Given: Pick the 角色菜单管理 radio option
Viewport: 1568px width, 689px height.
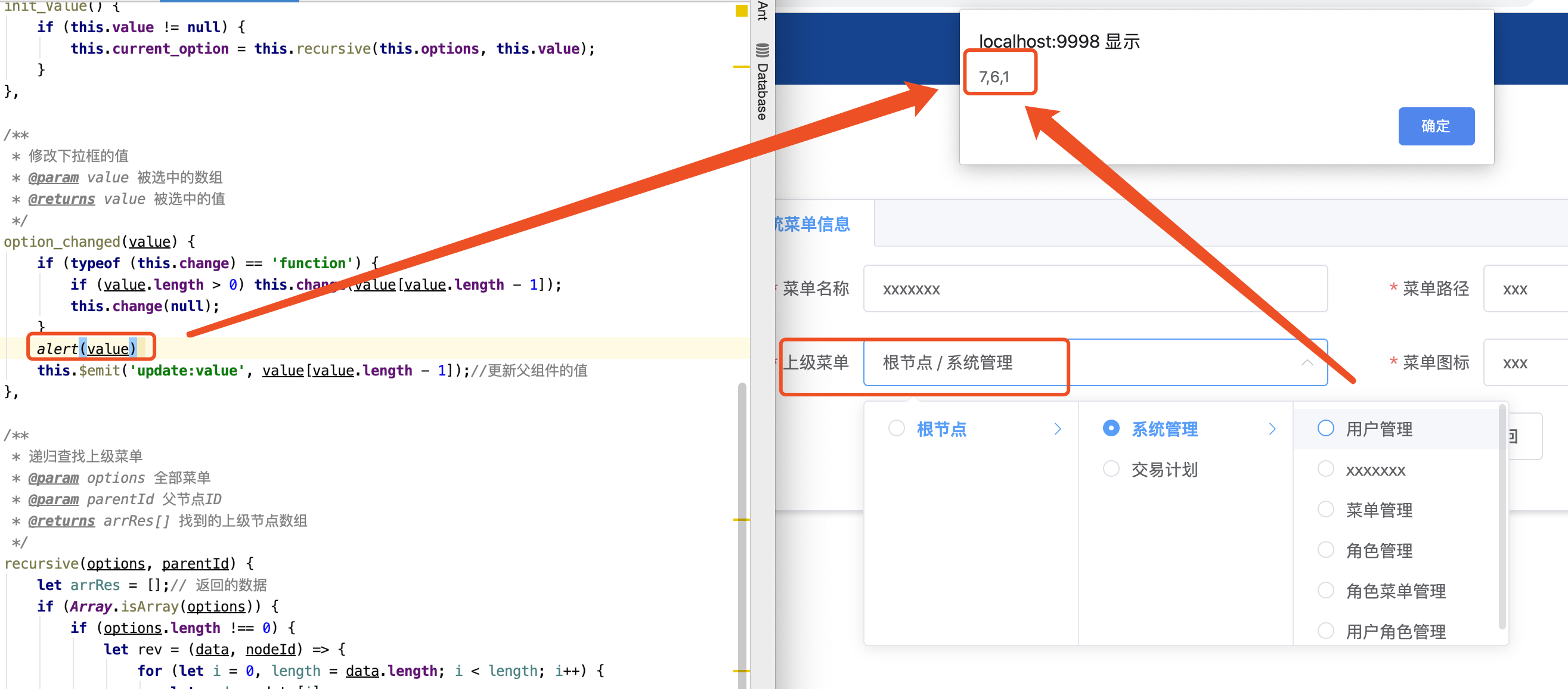Looking at the screenshot, I should point(1325,591).
